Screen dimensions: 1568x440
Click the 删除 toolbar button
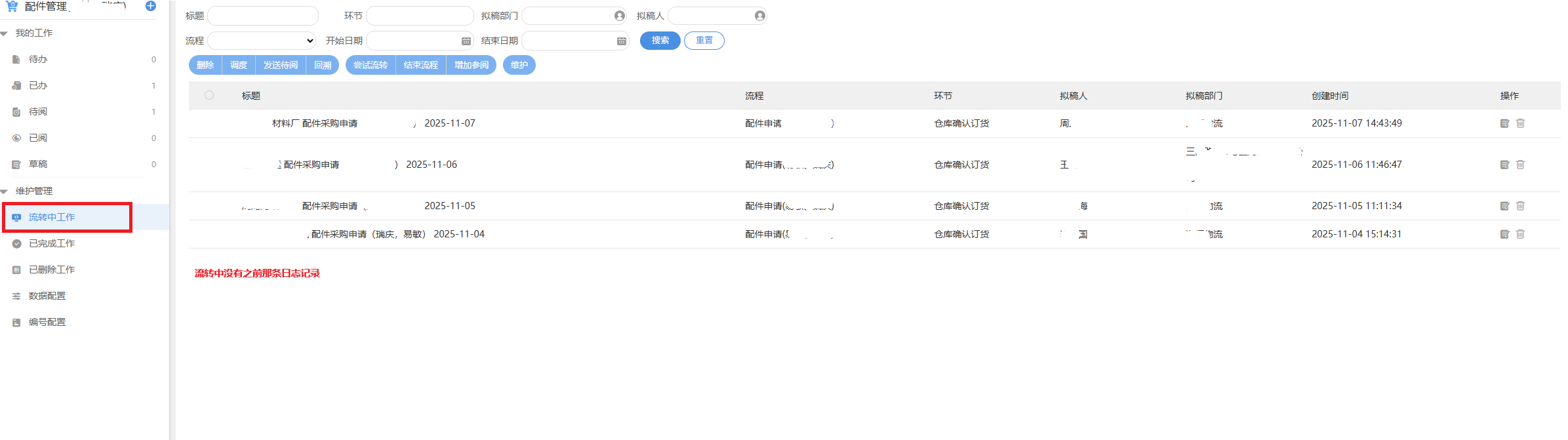point(205,65)
